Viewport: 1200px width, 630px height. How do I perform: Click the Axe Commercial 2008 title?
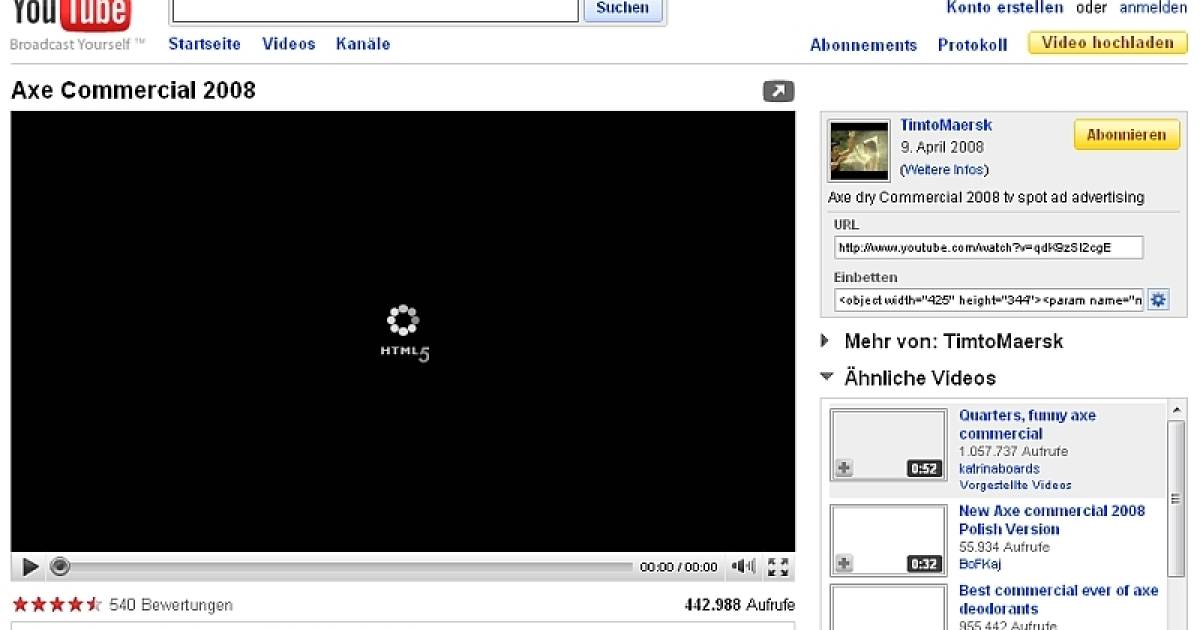click(x=133, y=90)
